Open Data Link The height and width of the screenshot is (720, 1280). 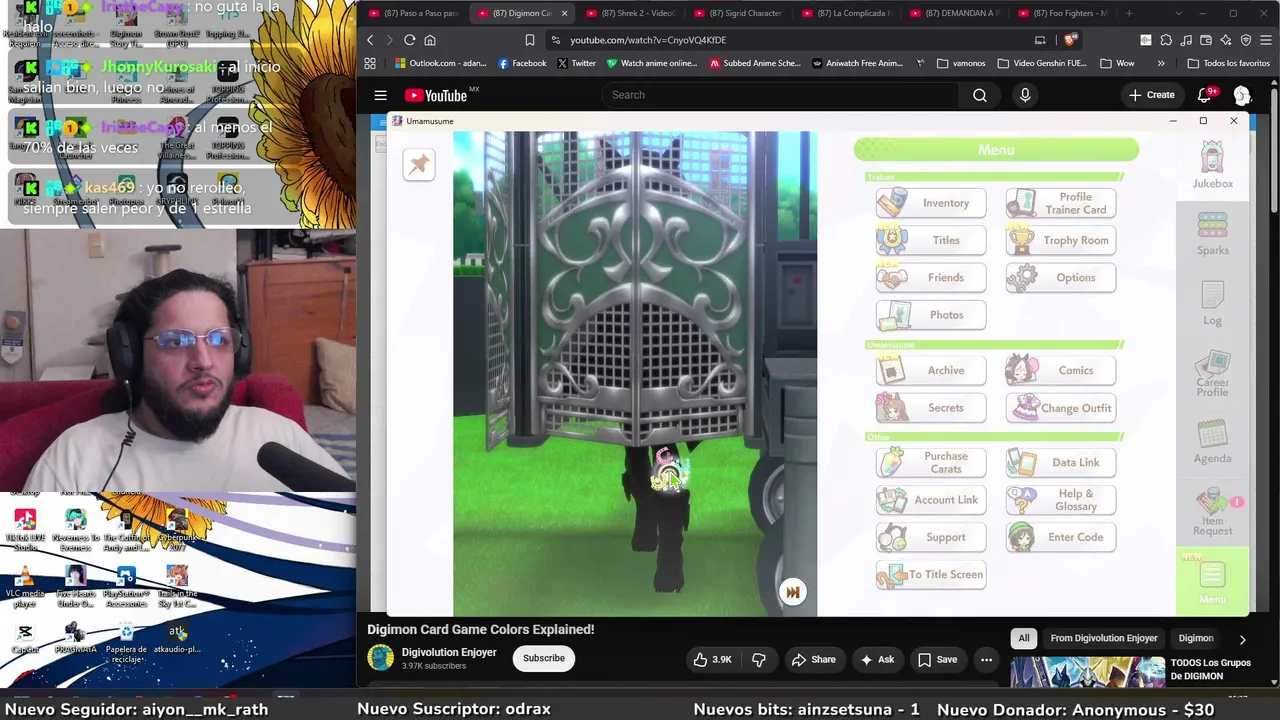pos(1061,462)
